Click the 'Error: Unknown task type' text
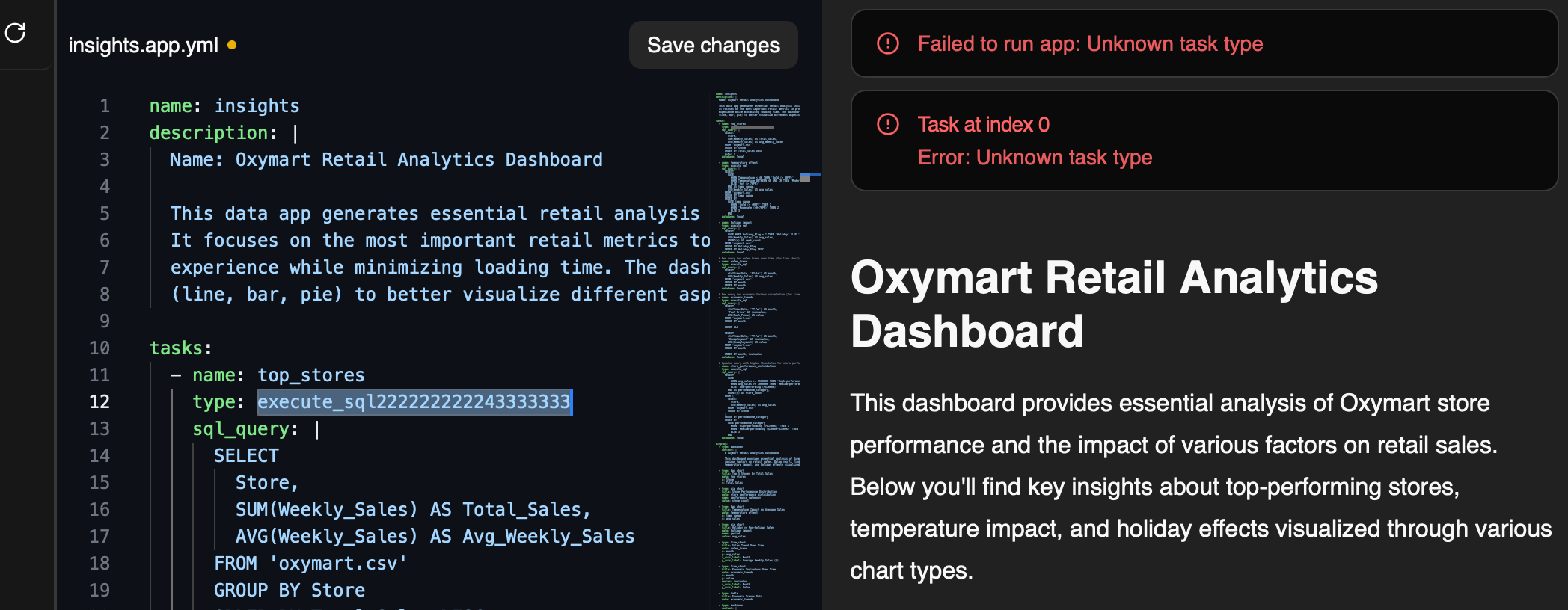Viewport: 1568px width, 610px height. coord(1035,158)
